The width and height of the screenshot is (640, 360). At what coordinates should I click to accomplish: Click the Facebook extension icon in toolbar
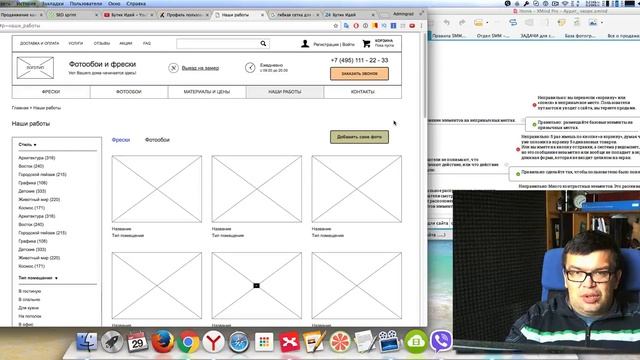(393, 26)
